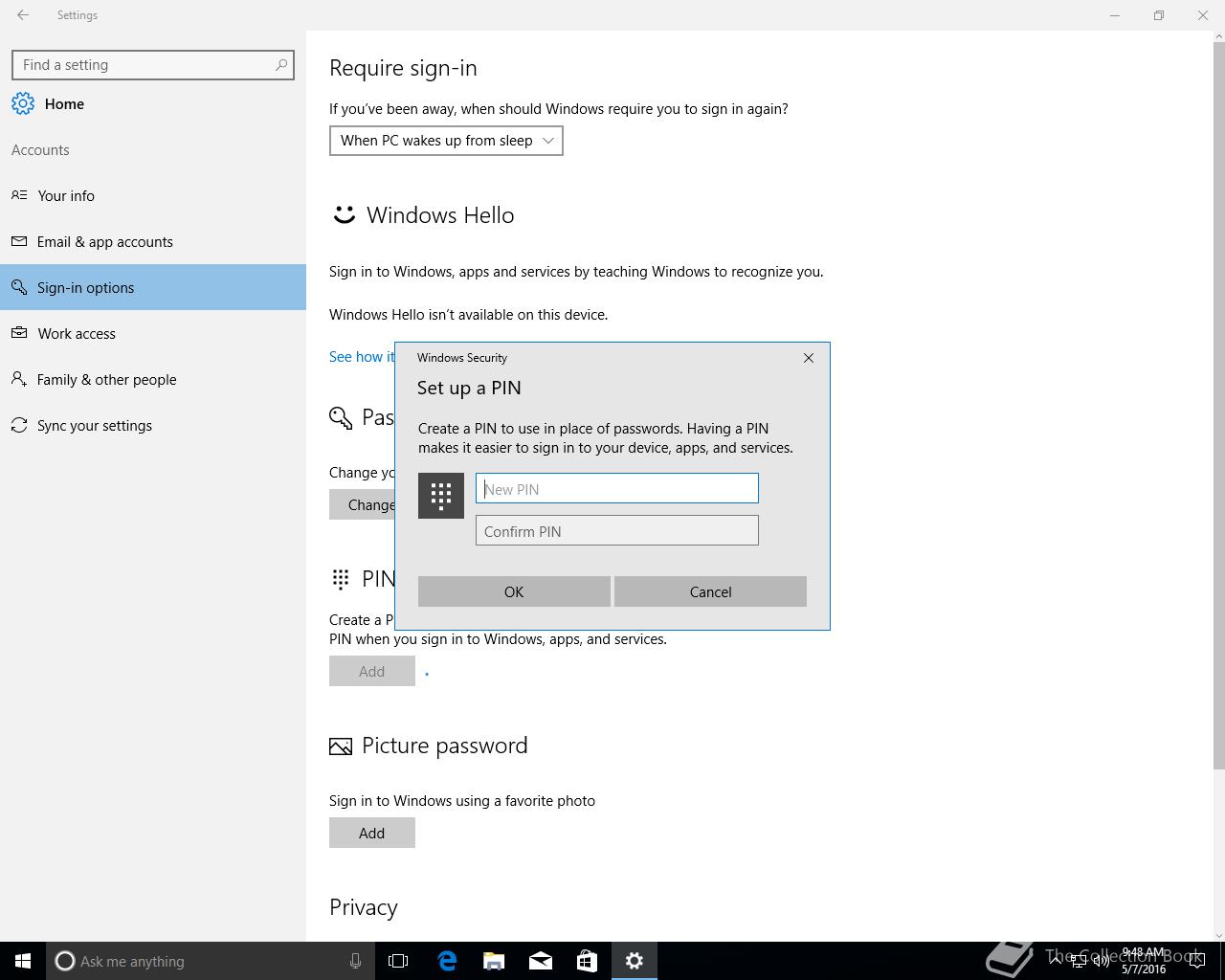Screen dimensions: 1225x980
Task: Click the Sign-in options key icon
Action: point(19,287)
